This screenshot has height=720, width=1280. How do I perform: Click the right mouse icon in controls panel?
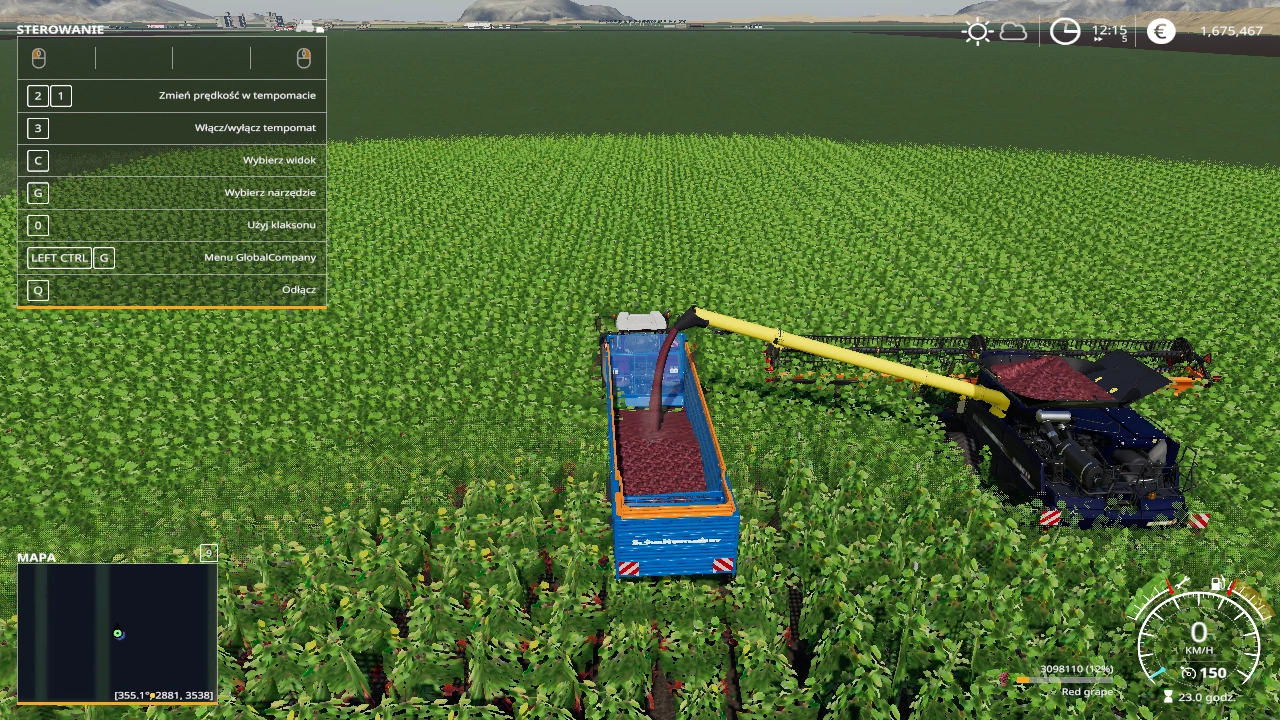tap(304, 58)
